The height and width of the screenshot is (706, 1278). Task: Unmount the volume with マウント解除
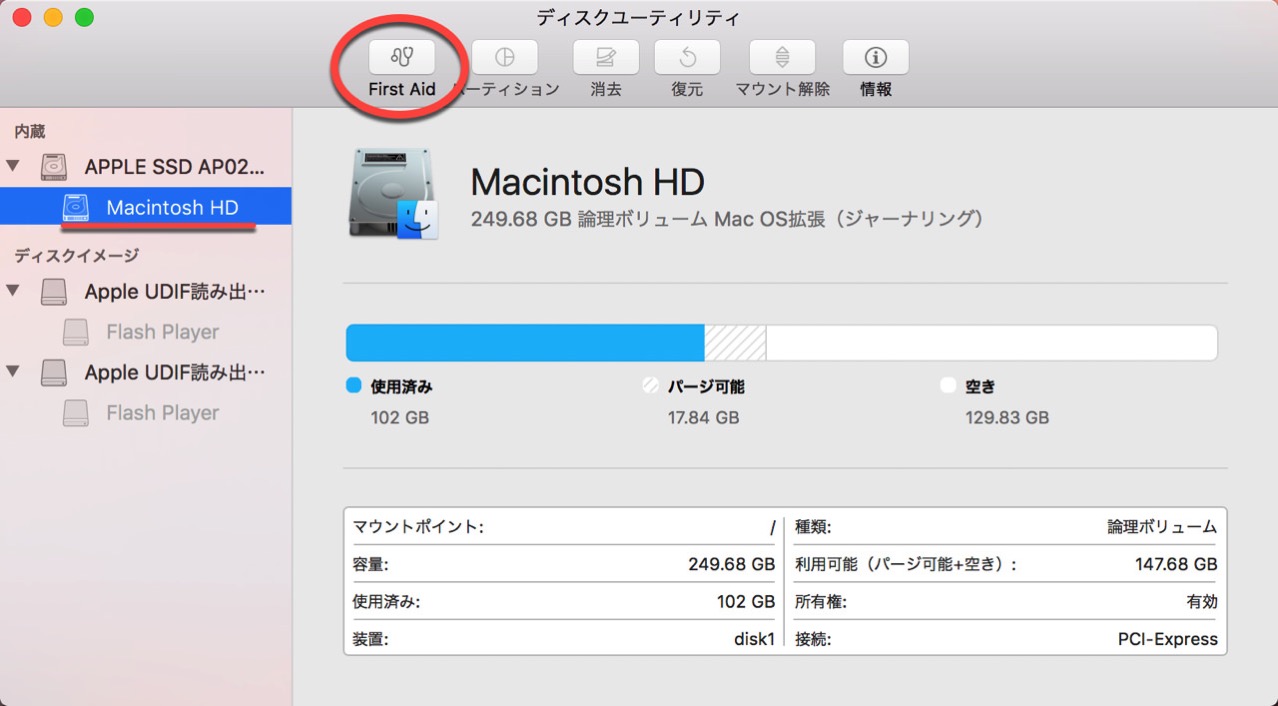[x=782, y=57]
